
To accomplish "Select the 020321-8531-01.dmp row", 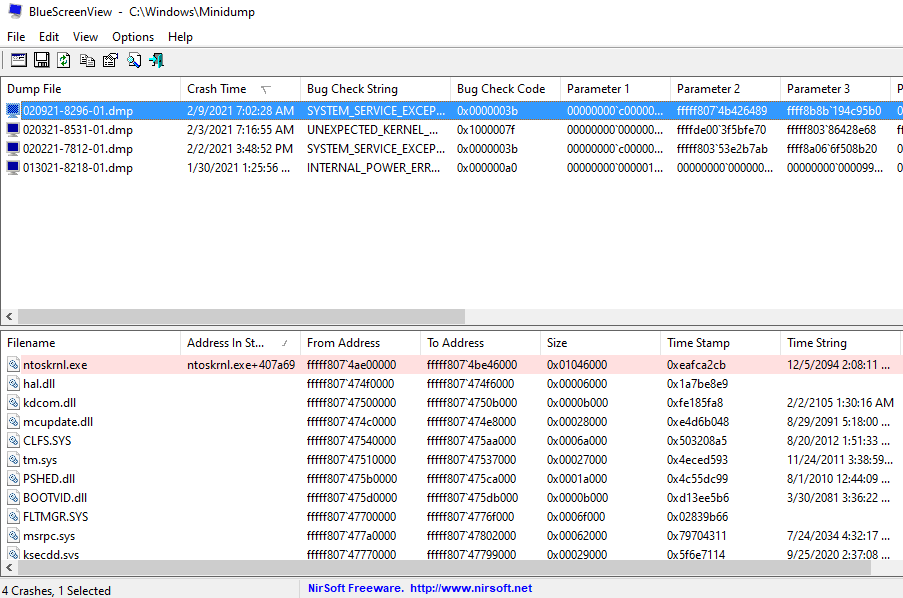I will (452, 130).
